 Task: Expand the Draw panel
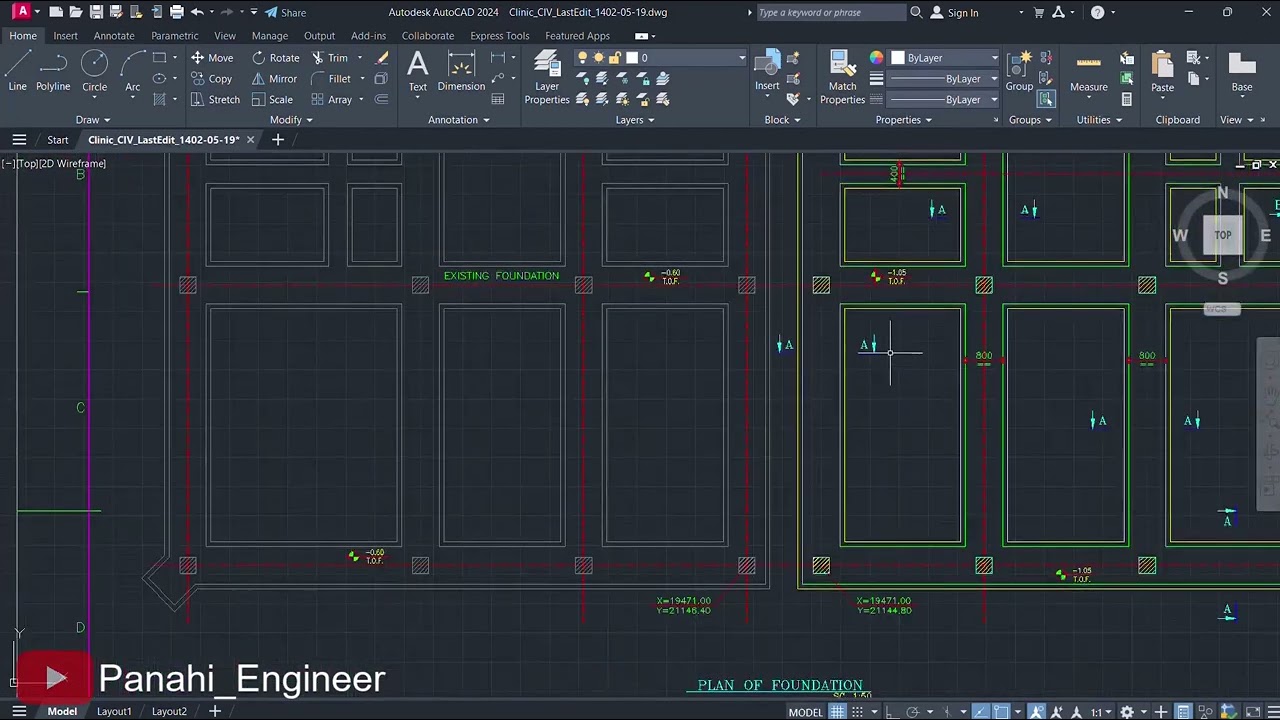point(93,120)
